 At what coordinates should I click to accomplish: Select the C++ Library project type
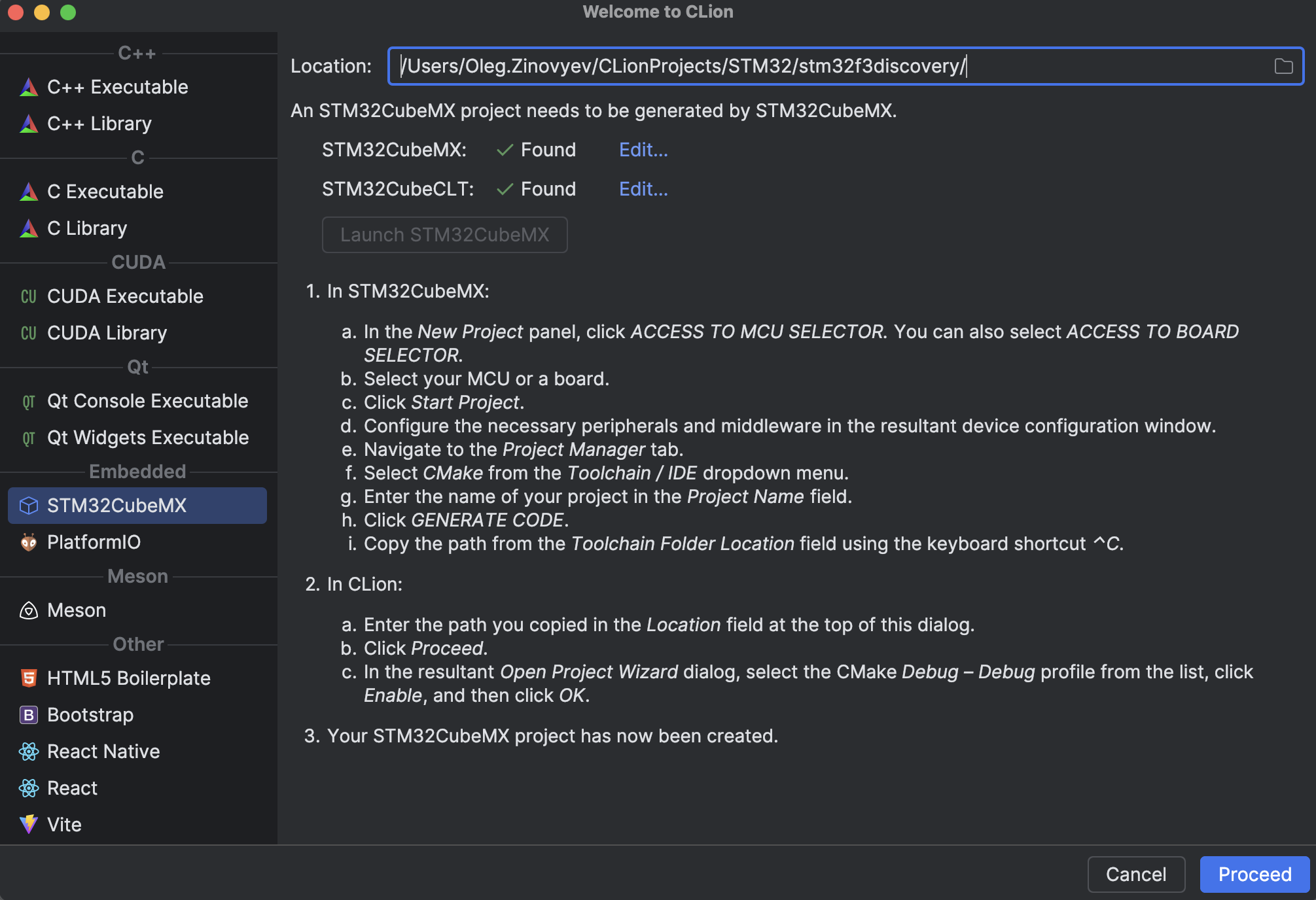[x=99, y=123]
